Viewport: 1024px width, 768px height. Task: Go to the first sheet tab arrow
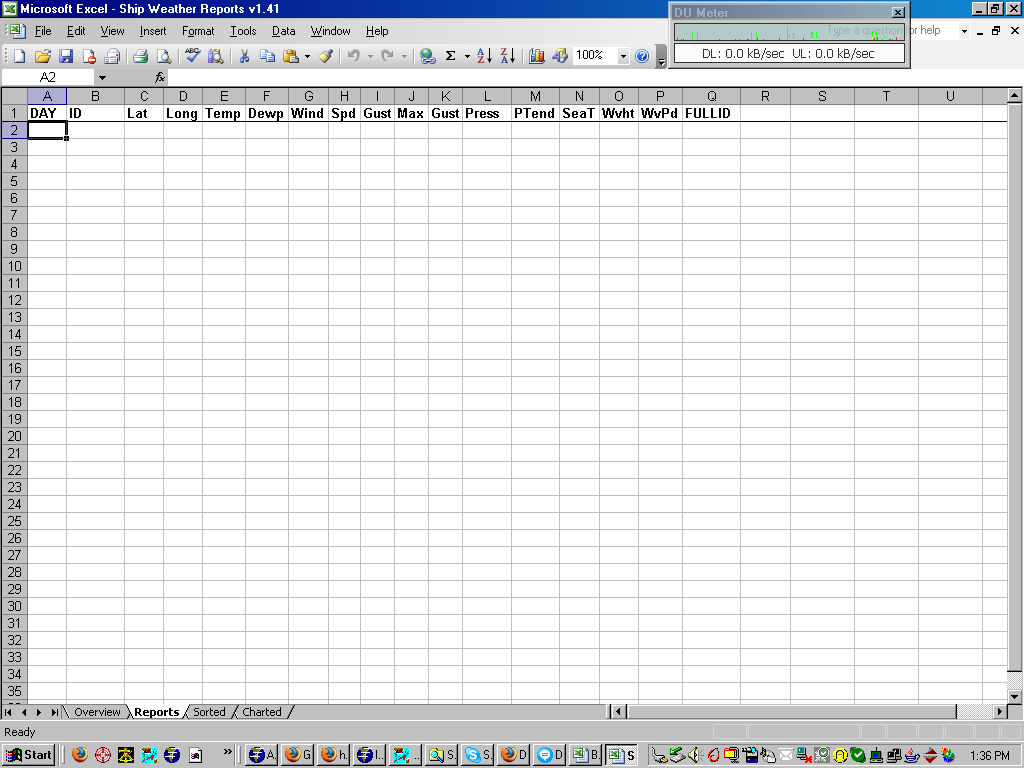pyautogui.click(x=8, y=712)
